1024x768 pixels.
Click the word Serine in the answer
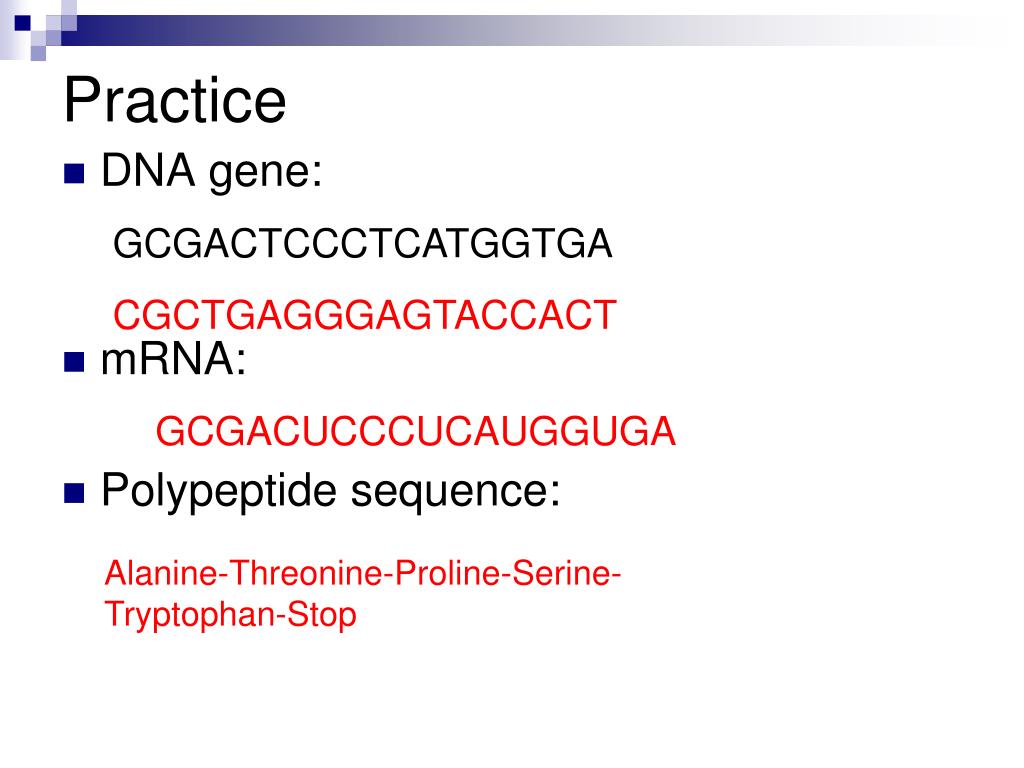(x=560, y=573)
